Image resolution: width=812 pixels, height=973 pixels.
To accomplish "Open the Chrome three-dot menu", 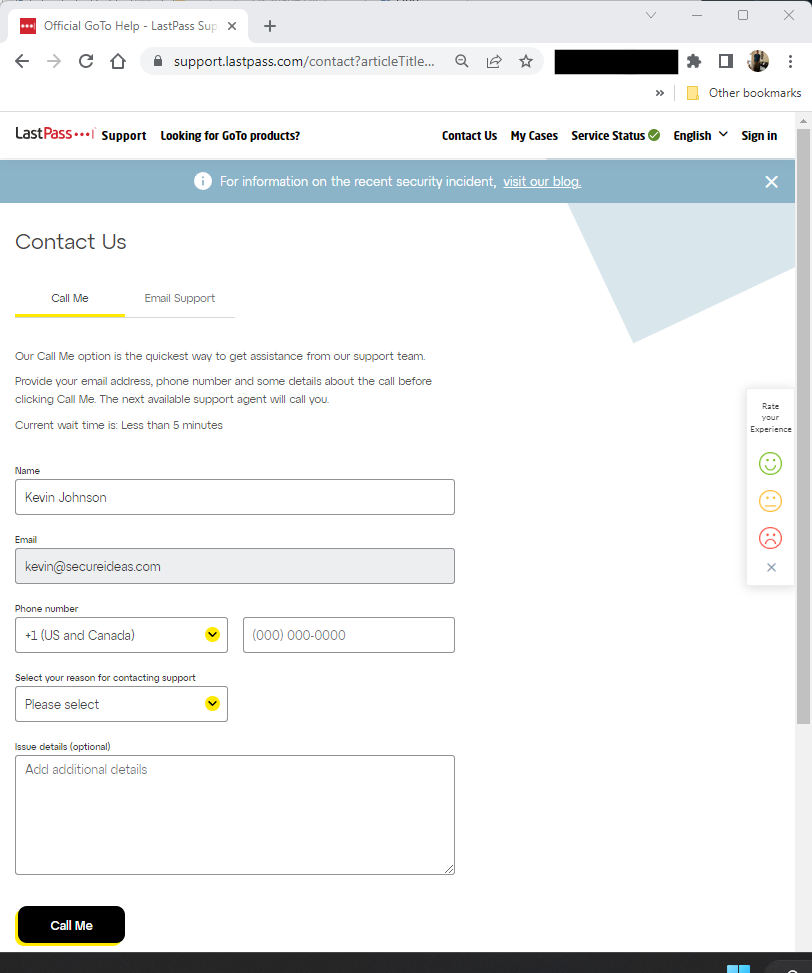I will coord(790,61).
